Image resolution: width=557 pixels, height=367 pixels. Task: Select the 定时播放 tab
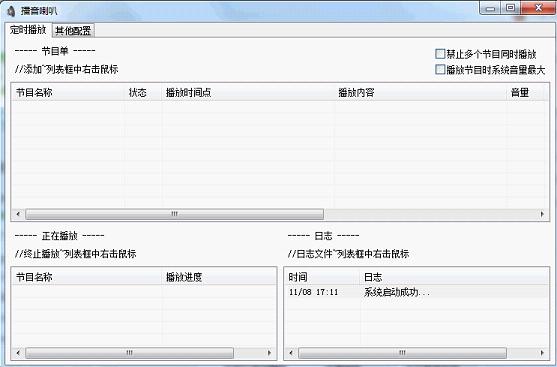point(28,30)
